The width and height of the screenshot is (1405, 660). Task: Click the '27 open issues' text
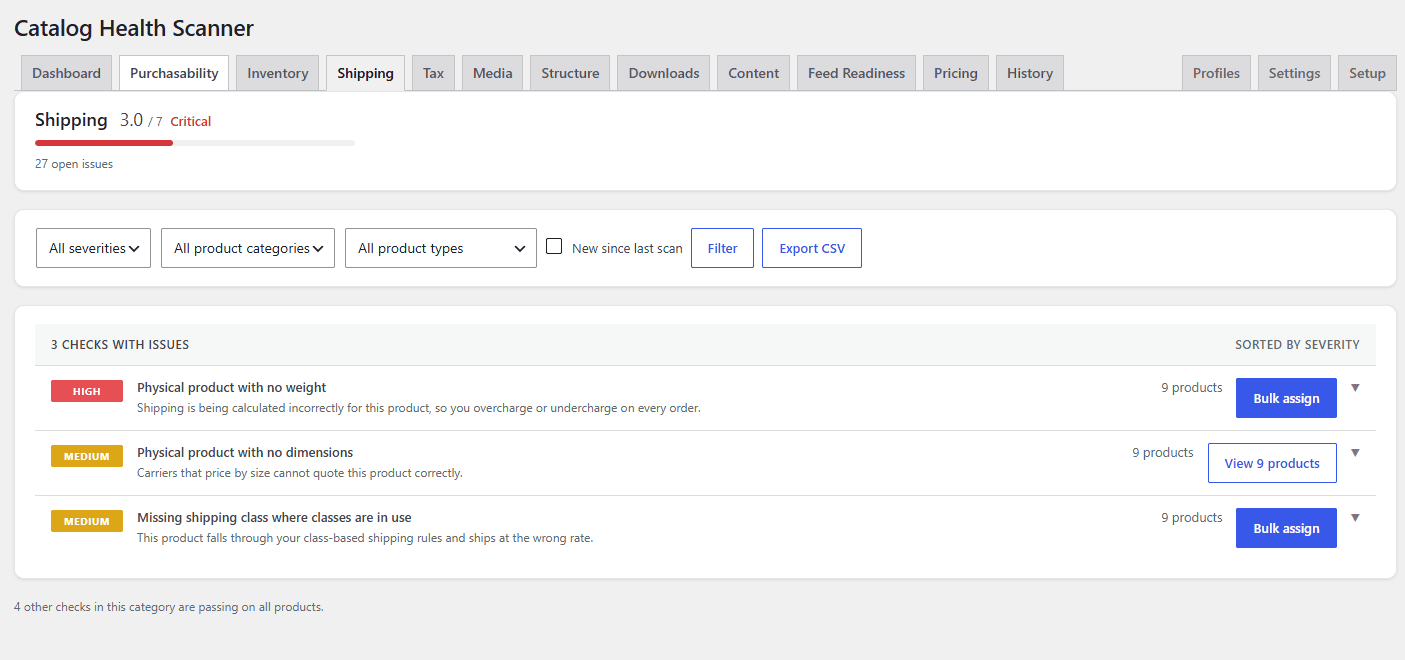coord(74,164)
